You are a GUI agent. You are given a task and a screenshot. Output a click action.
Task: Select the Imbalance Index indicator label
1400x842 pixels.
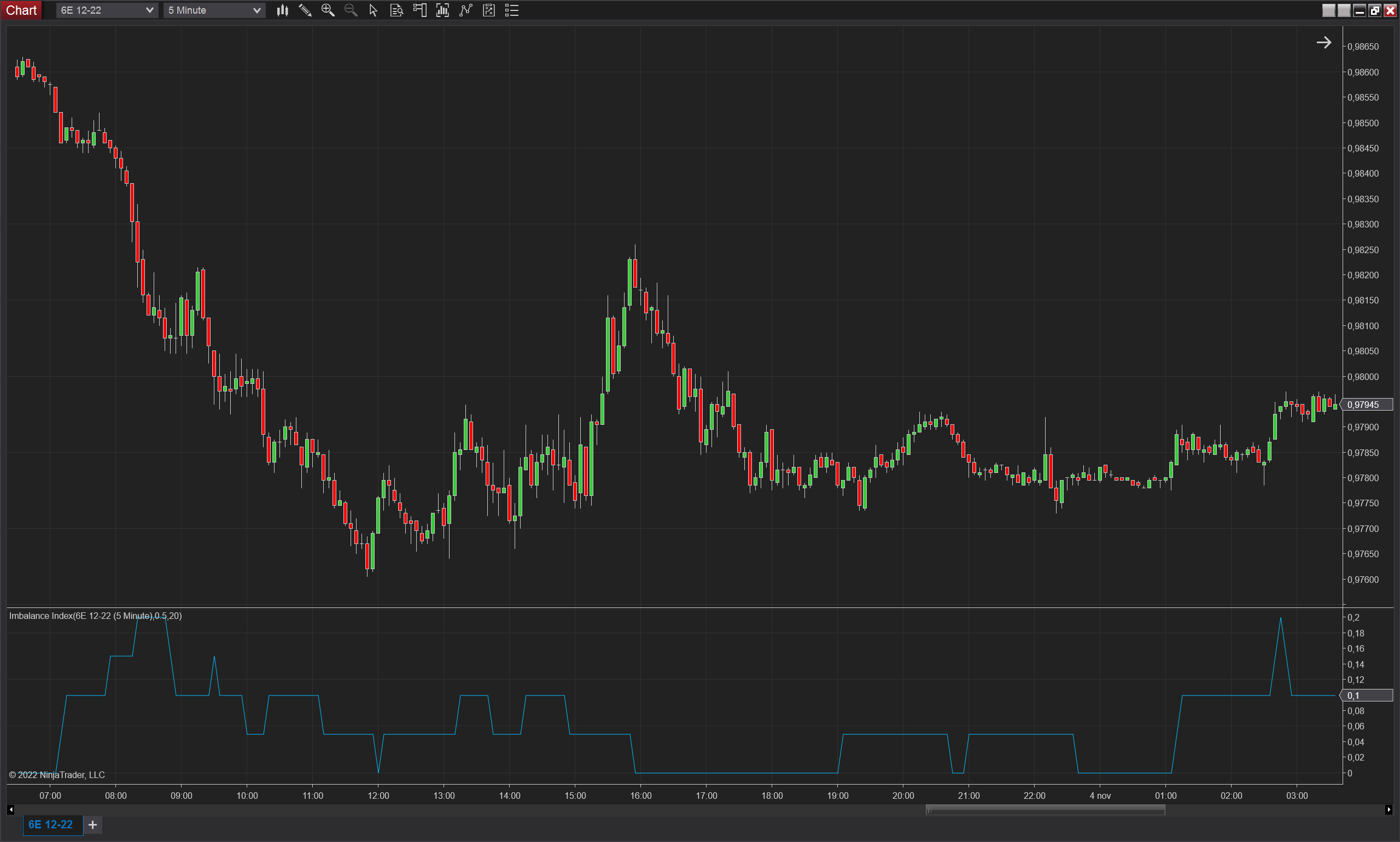coord(95,616)
